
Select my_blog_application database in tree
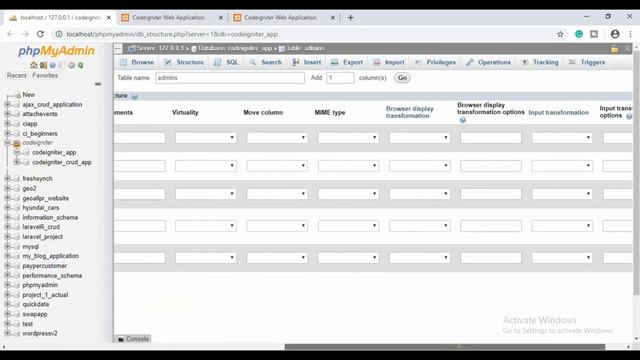pyautogui.click(x=51, y=256)
